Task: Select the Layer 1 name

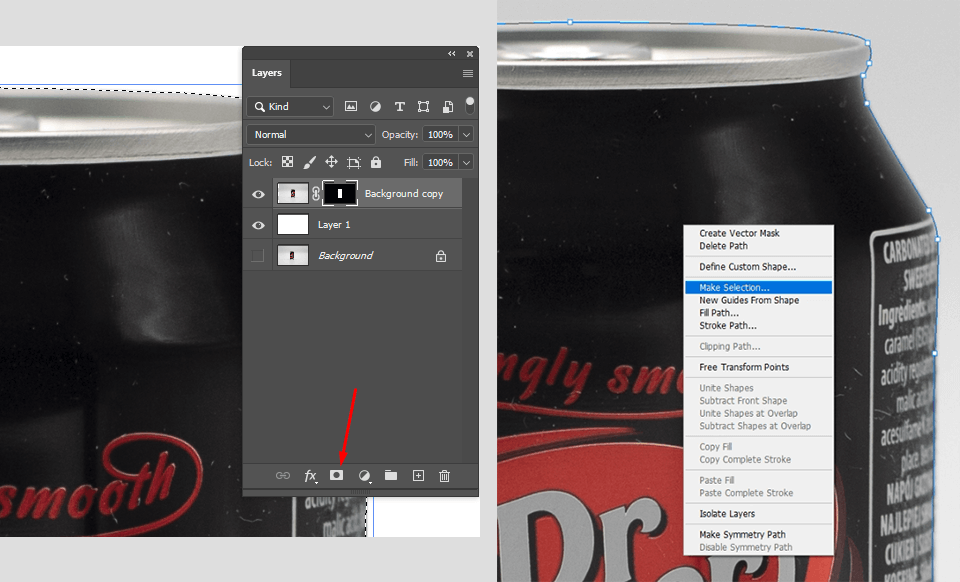Action: pos(334,225)
